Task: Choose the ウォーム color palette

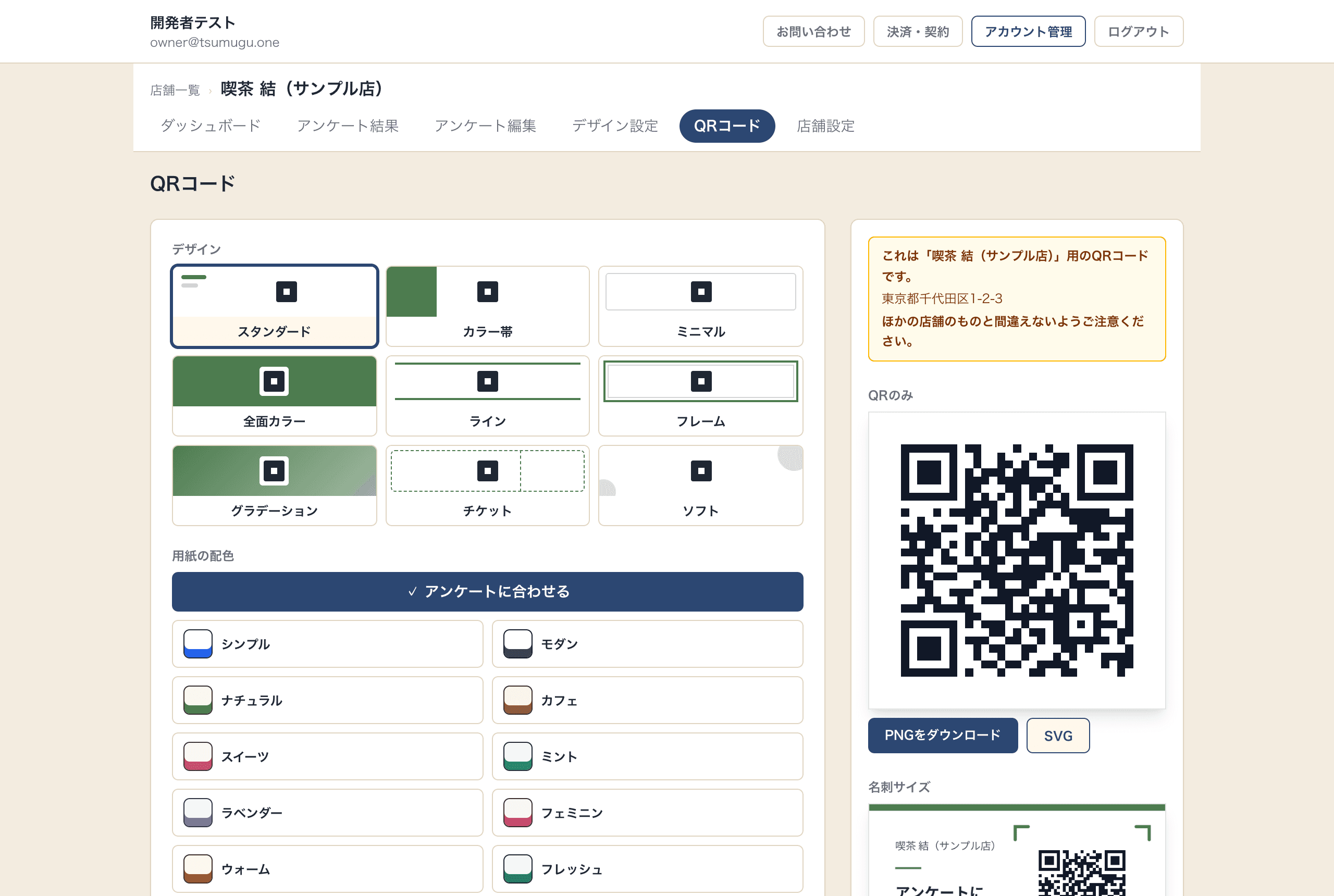Action: pyautogui.click(x=327, y=869)
